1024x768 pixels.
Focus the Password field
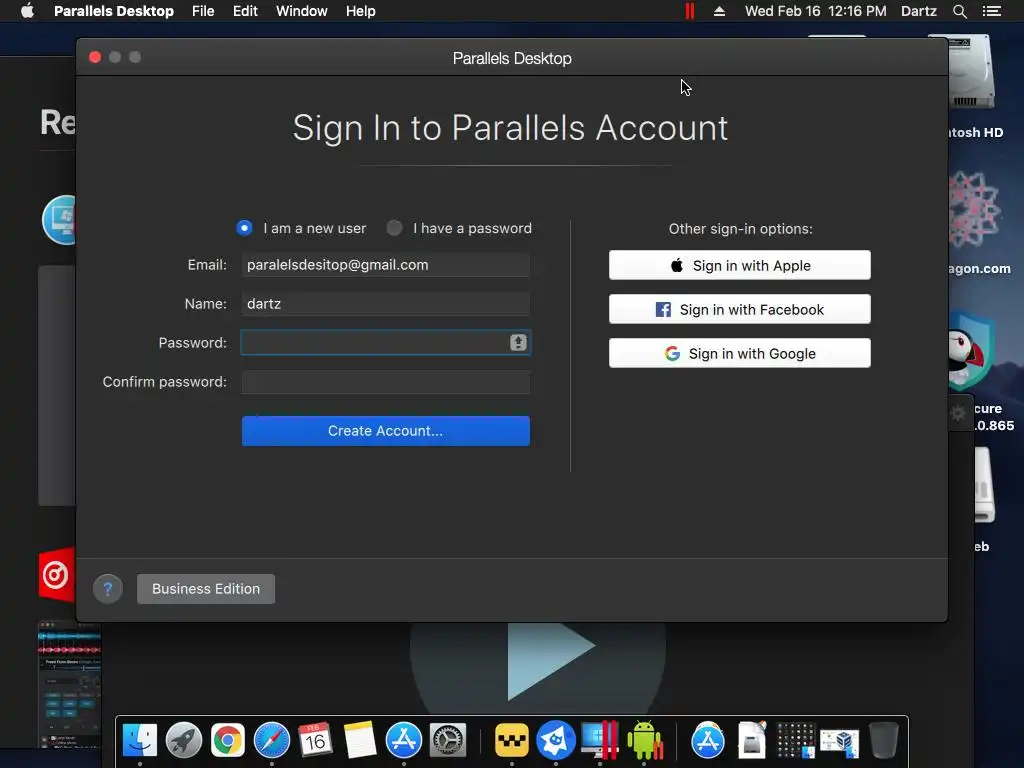coord(385,343)
